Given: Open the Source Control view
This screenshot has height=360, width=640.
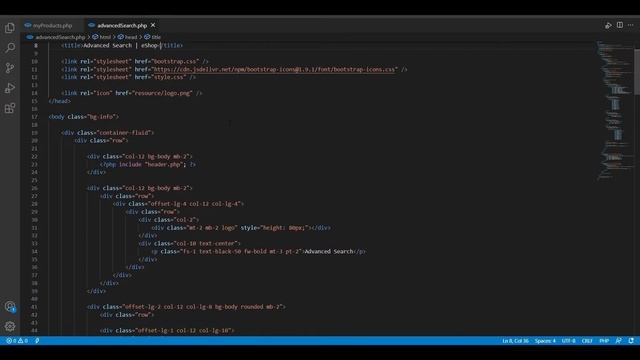Looking at the screenshot, I should coord(10,68).
